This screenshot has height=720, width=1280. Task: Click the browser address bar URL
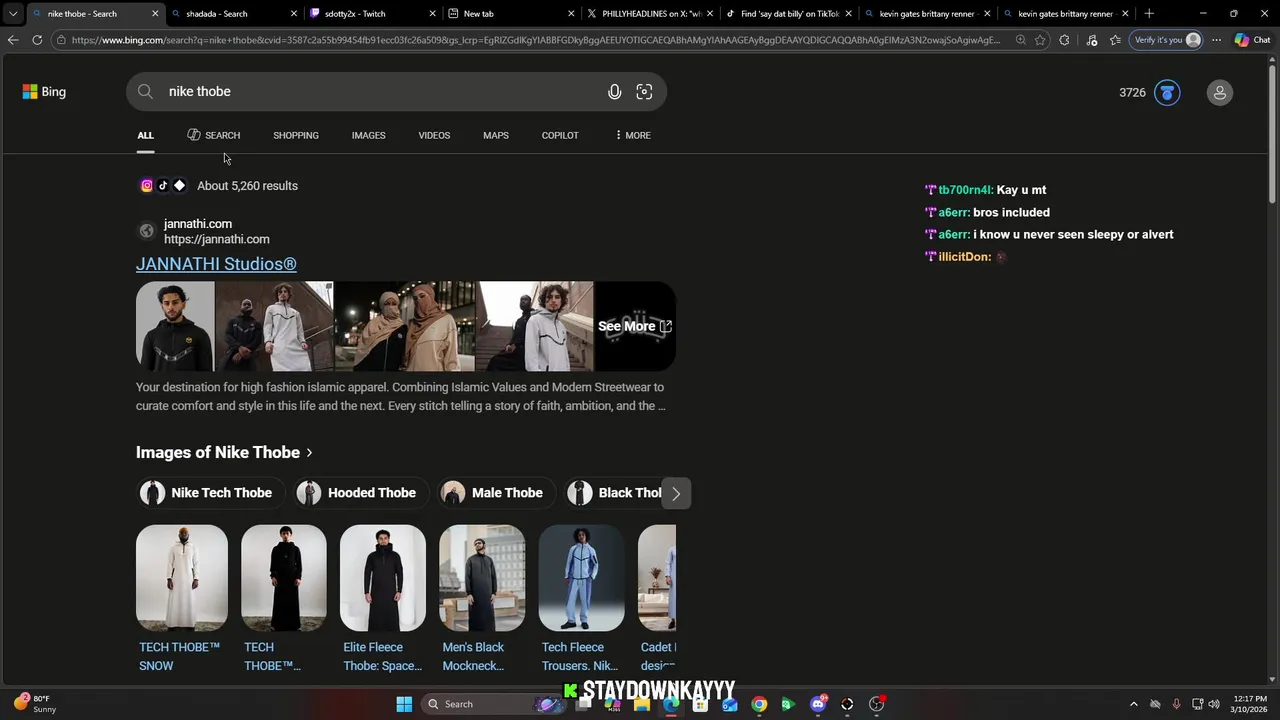tap(535, 40)
